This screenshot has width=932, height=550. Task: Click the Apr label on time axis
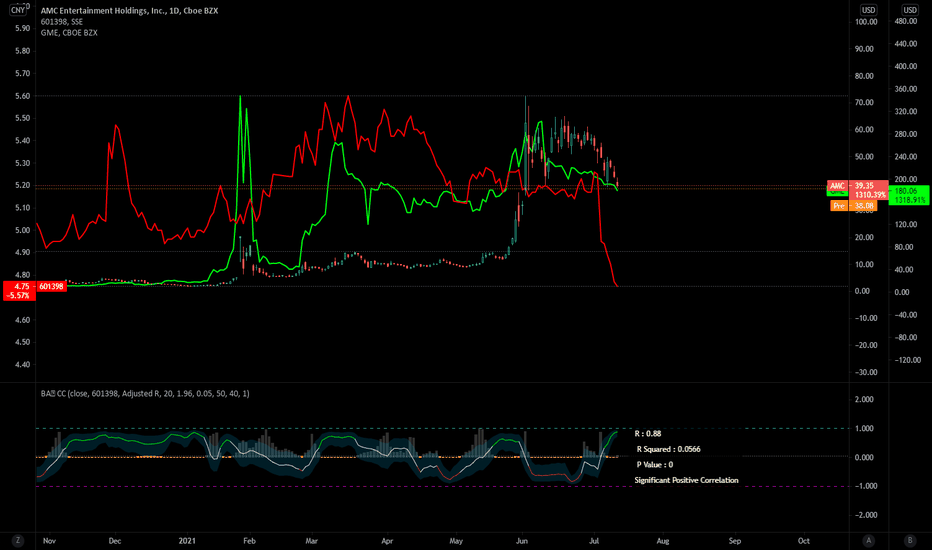387,541
